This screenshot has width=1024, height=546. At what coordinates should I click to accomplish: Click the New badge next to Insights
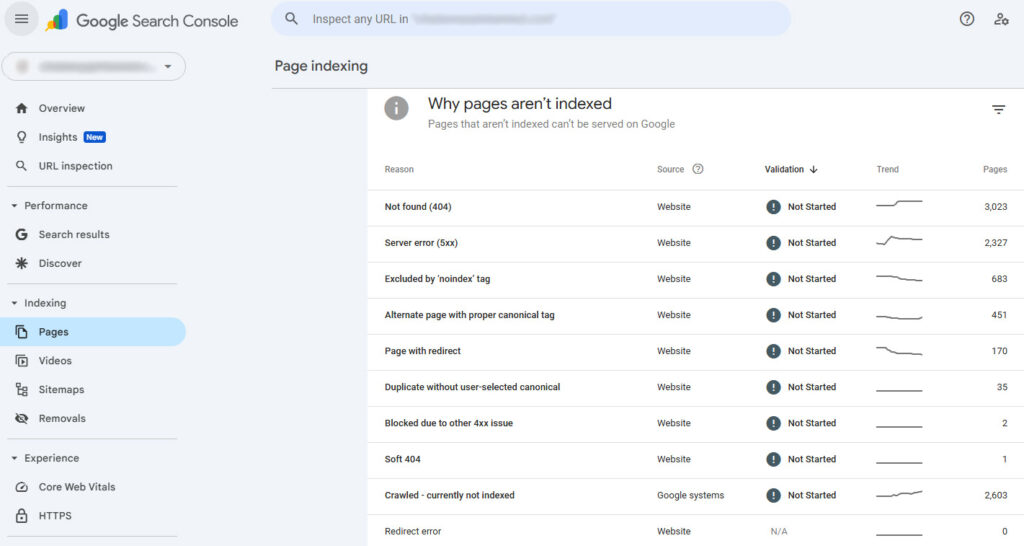[x=95, y=137]
